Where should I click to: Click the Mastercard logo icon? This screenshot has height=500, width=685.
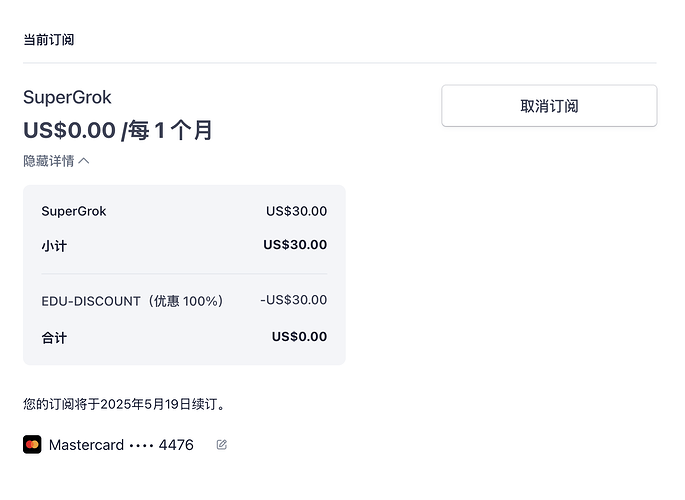point(32,445)
